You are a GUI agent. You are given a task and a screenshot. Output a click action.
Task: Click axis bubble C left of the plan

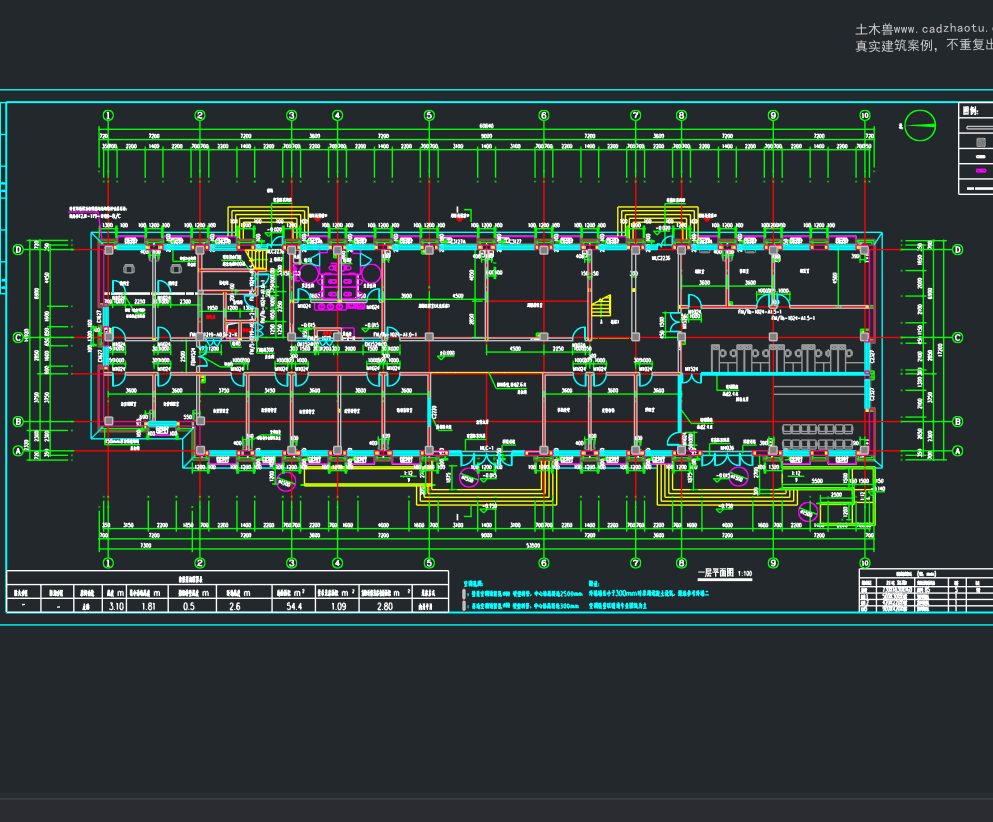pos(18,338)
